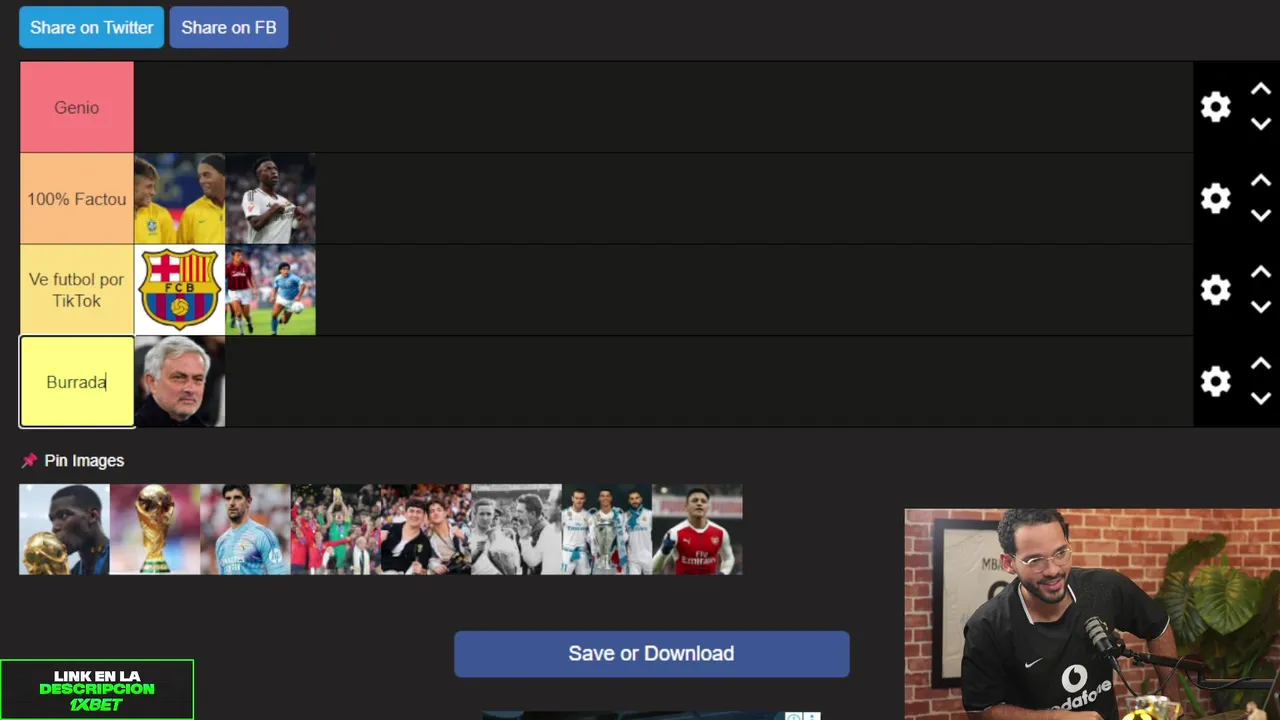Select the World Cup trophy image
This screenshot has height=720, width=1280.
pyautogui.click(x=155, y=529)
